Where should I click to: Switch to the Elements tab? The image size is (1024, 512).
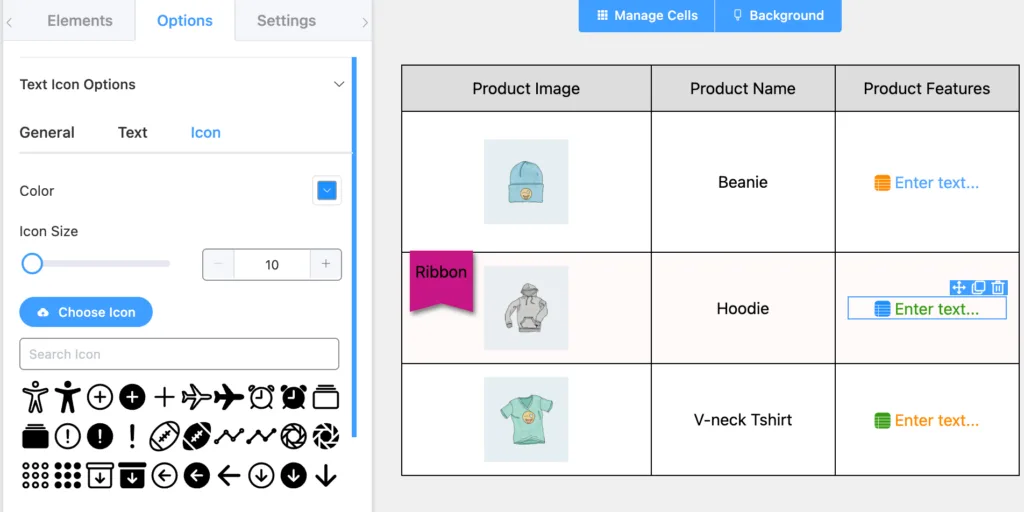[x=80, y=21]
